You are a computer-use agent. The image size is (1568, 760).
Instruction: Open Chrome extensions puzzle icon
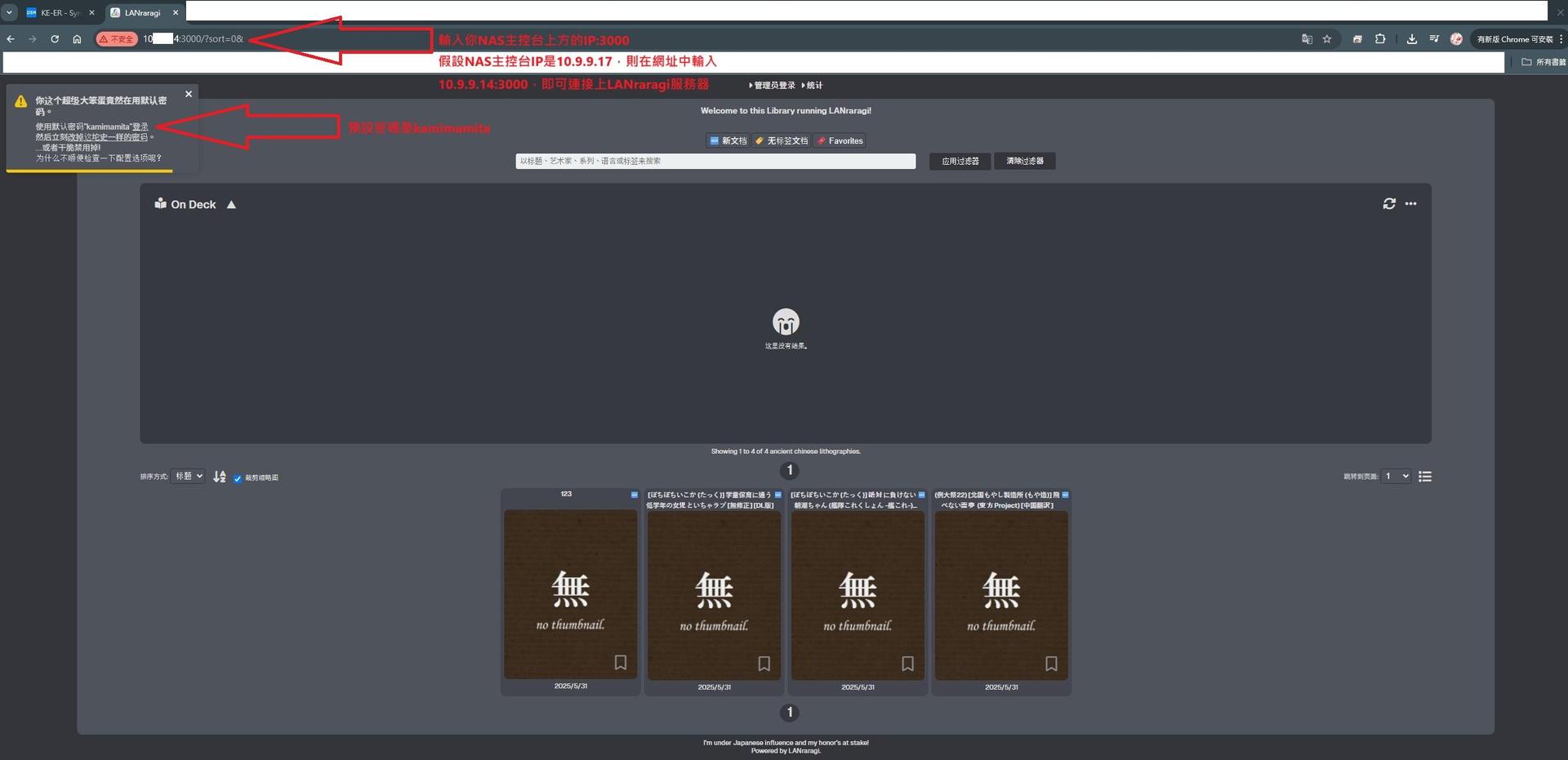pyautogui.click(x=1380, y=39)
